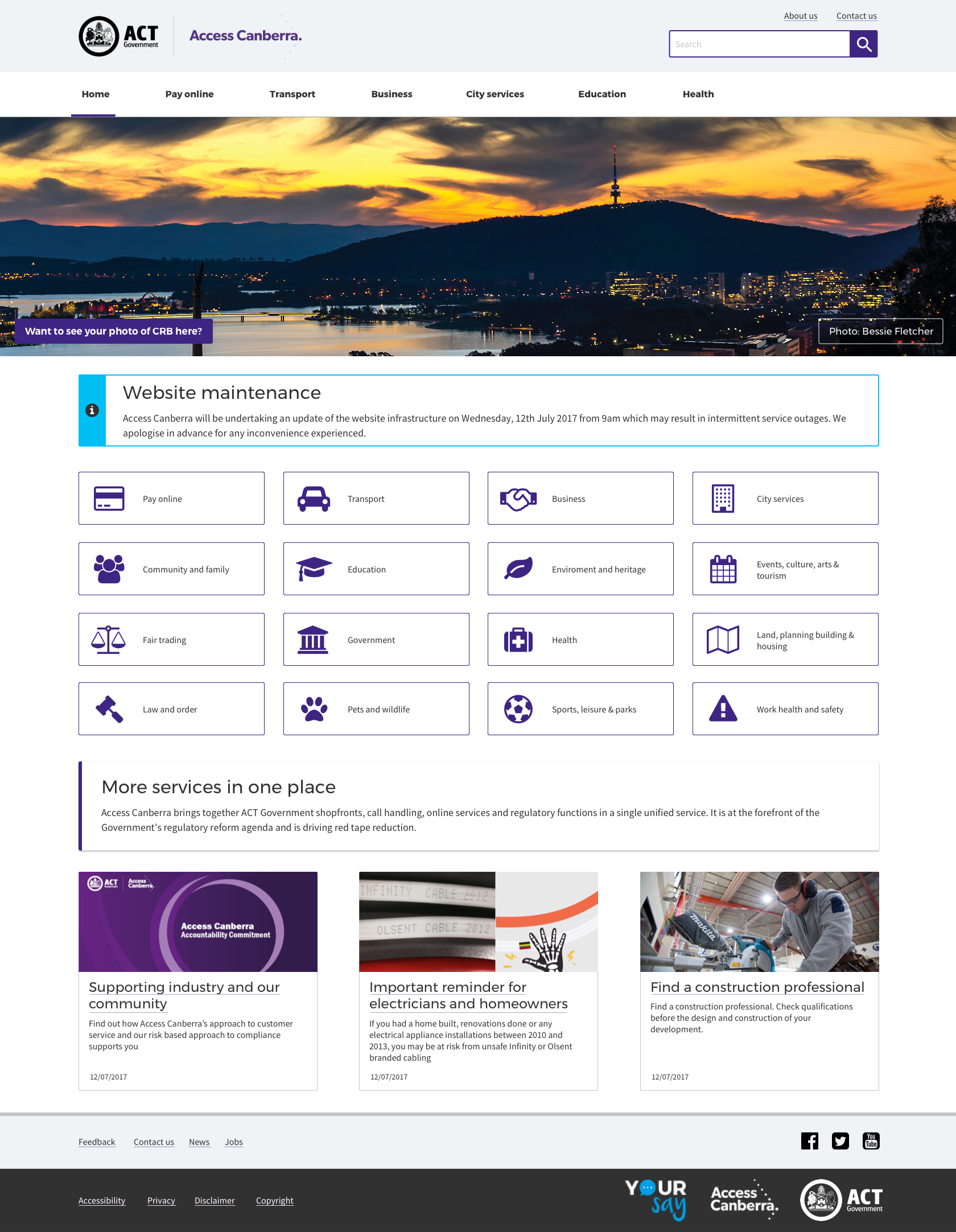Open the Facebook page icon in footer
The image size is (956, 1232).
pos(810,1141)
